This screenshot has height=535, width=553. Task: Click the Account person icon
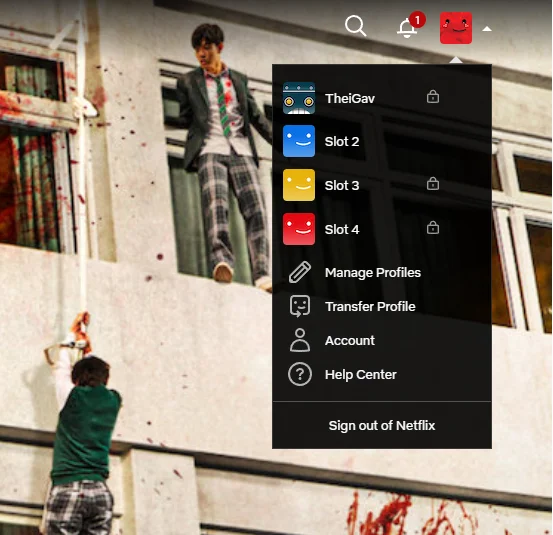point(300,340)
